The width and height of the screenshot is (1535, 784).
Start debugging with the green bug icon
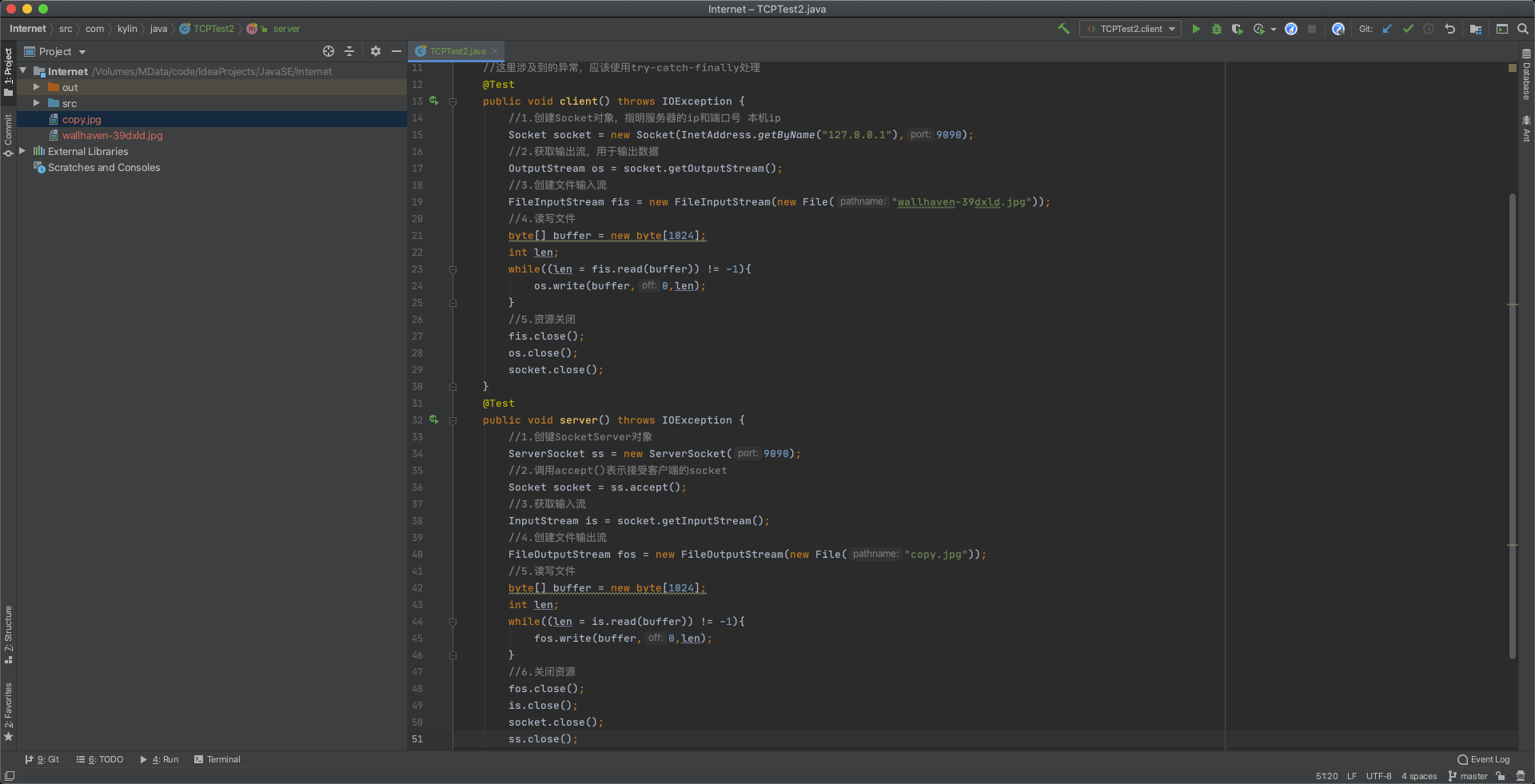[1216, 29]
